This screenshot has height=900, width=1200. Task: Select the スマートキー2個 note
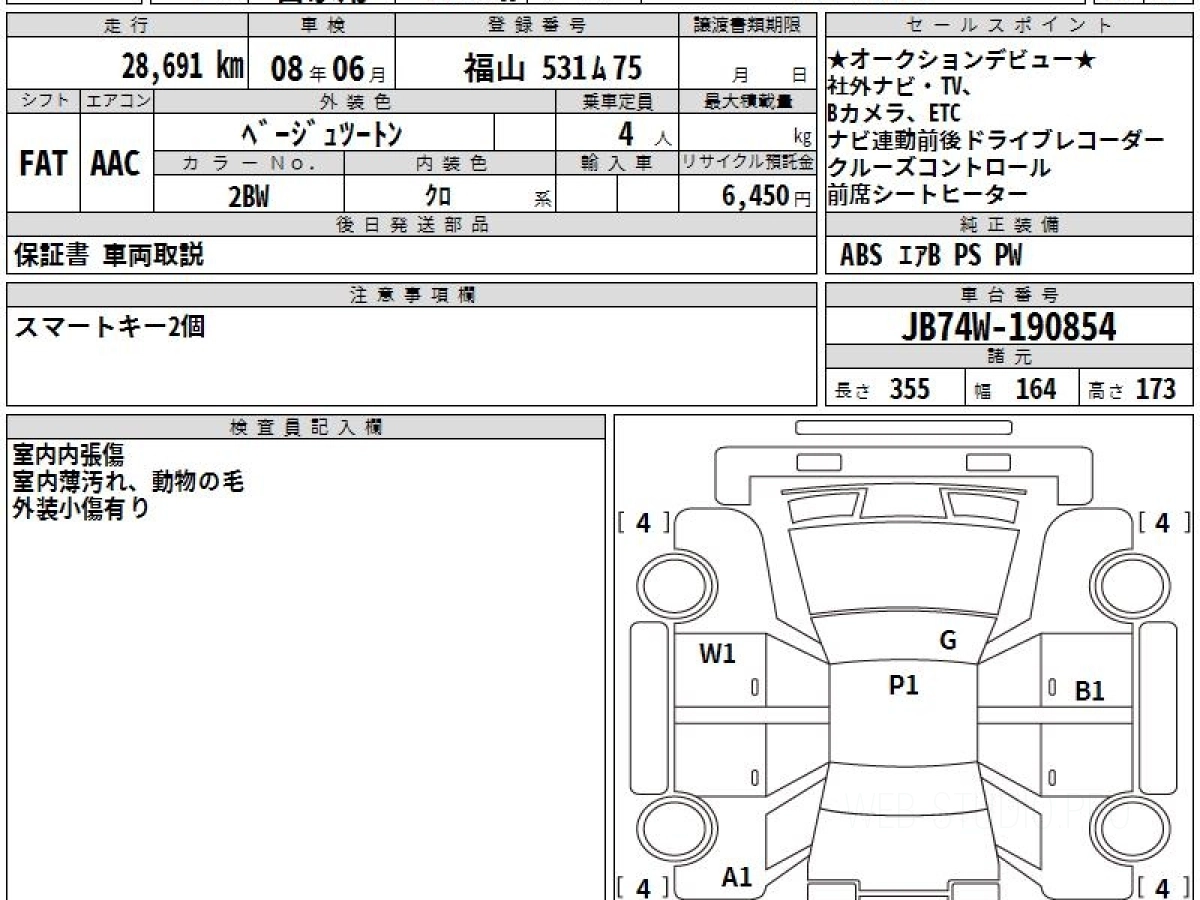coord(109,327)
